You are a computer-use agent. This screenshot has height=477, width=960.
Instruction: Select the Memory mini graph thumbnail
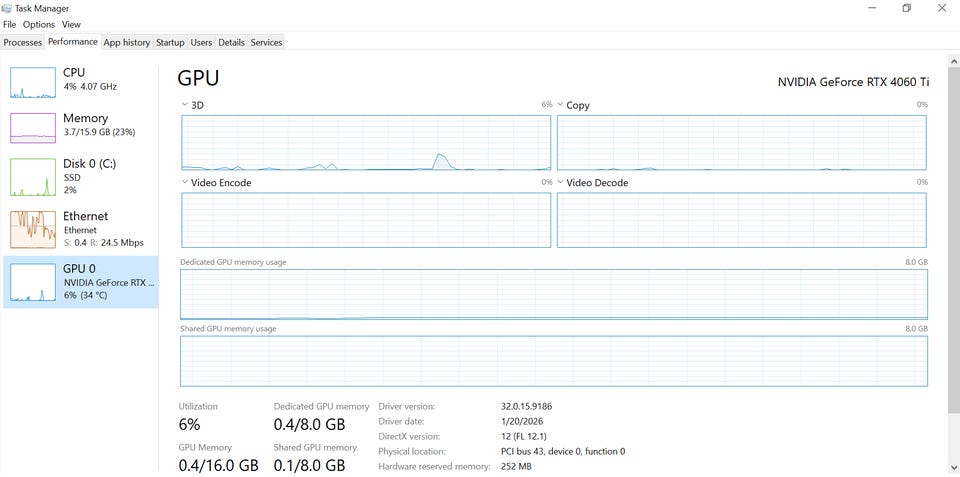[32, 128]
